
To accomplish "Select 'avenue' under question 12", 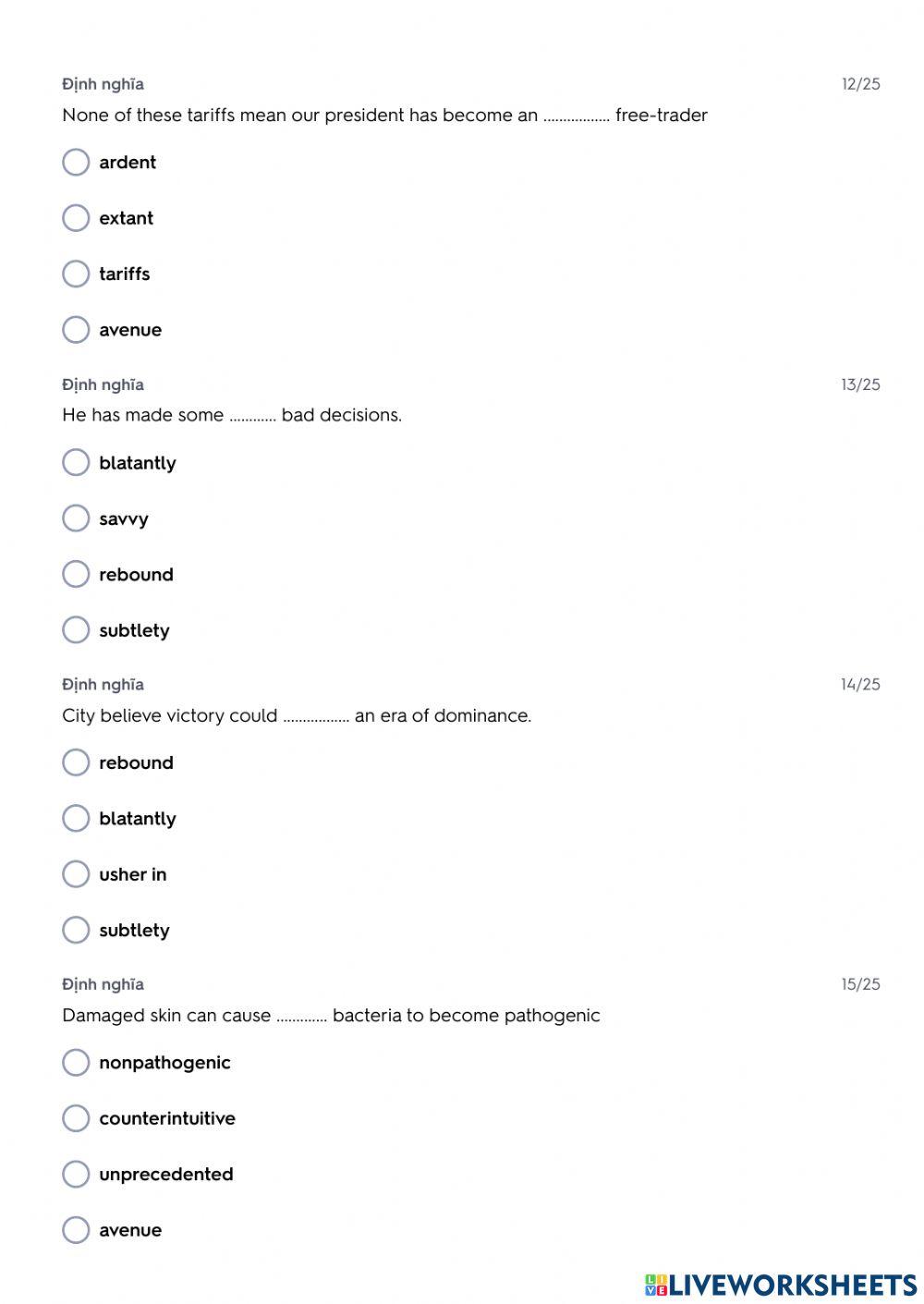I will point(76,330).
